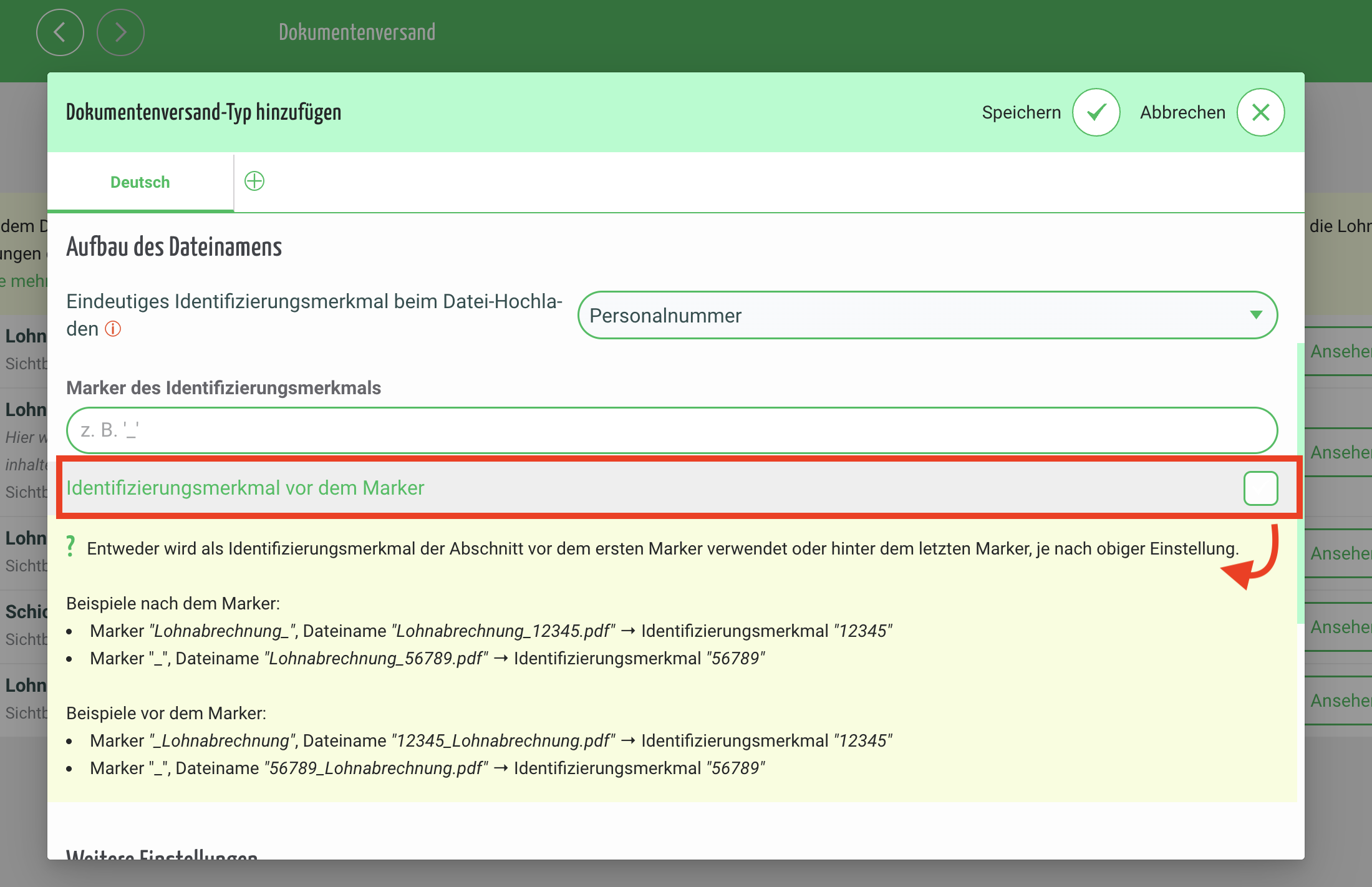1372x887 pixels.
Task: Click the Abbrechen text button
Action: (x=1182, y=112)
